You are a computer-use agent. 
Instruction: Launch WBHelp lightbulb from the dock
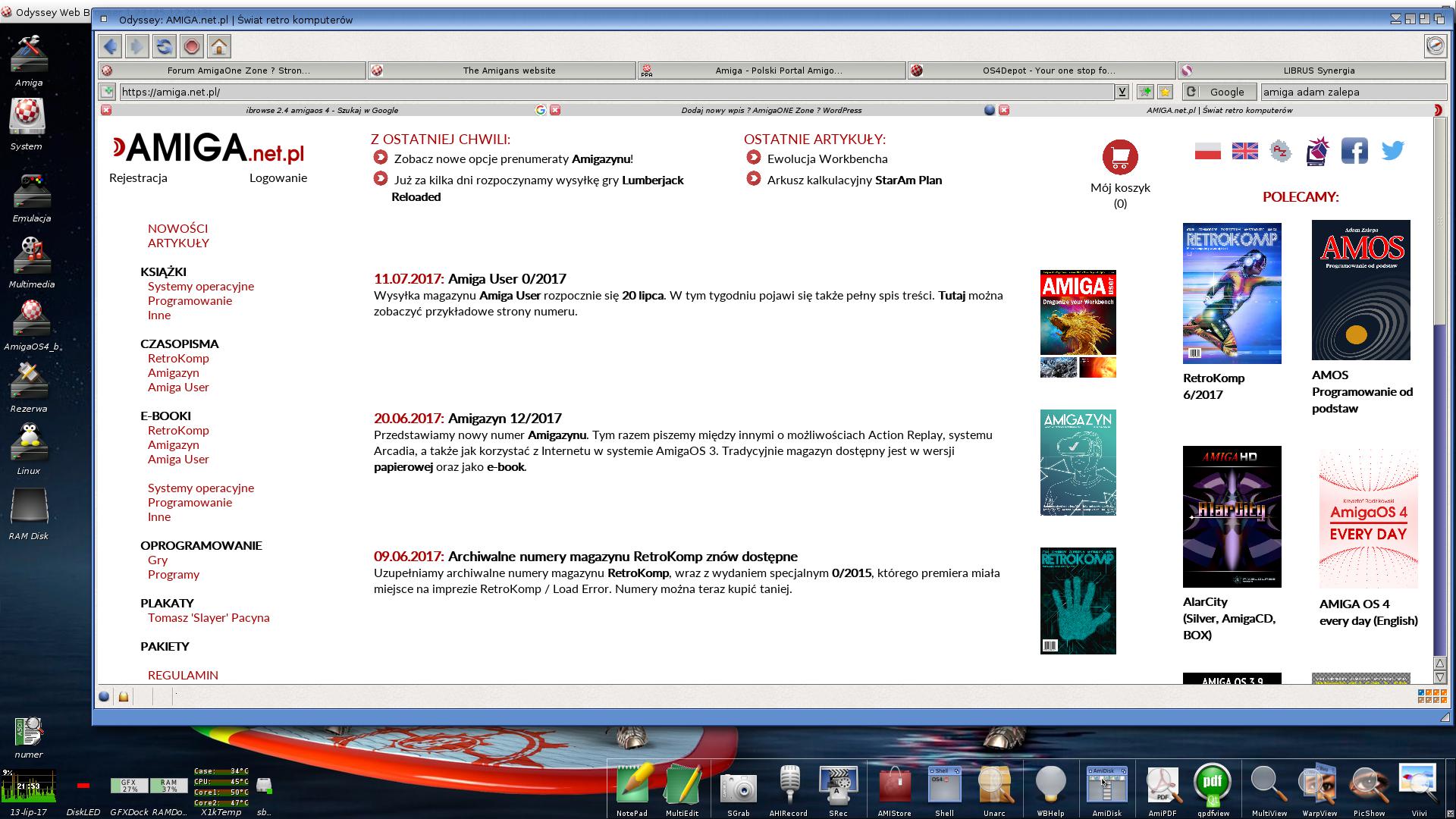point(1050,784)
